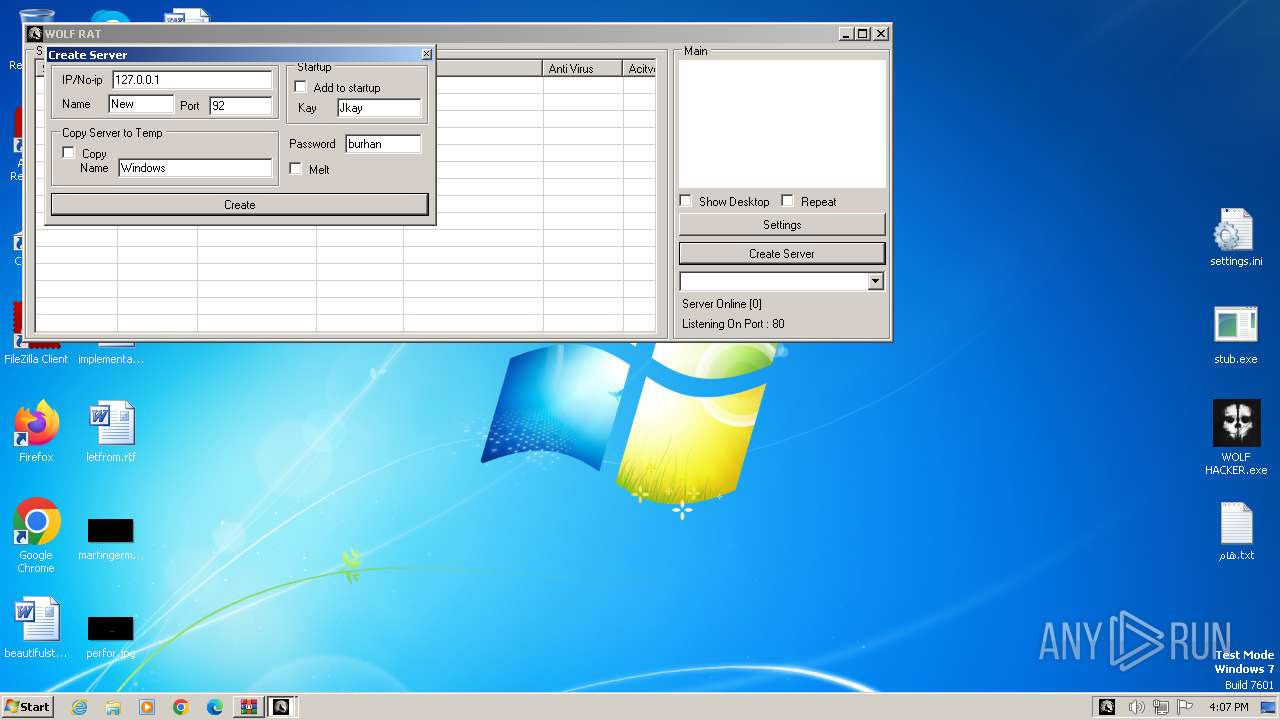Click the WOLF RAT title bar icon
Image resolution: width=1280 pixels, height=720 pixels.
(x=35, y=33)
